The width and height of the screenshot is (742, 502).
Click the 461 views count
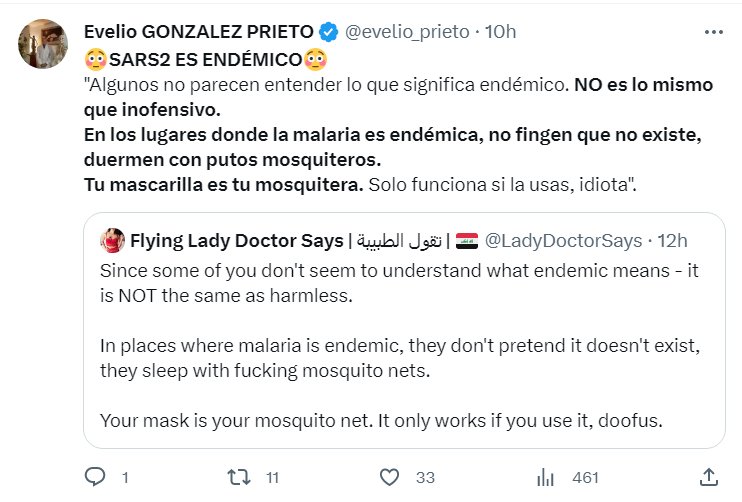pos(584,478)
